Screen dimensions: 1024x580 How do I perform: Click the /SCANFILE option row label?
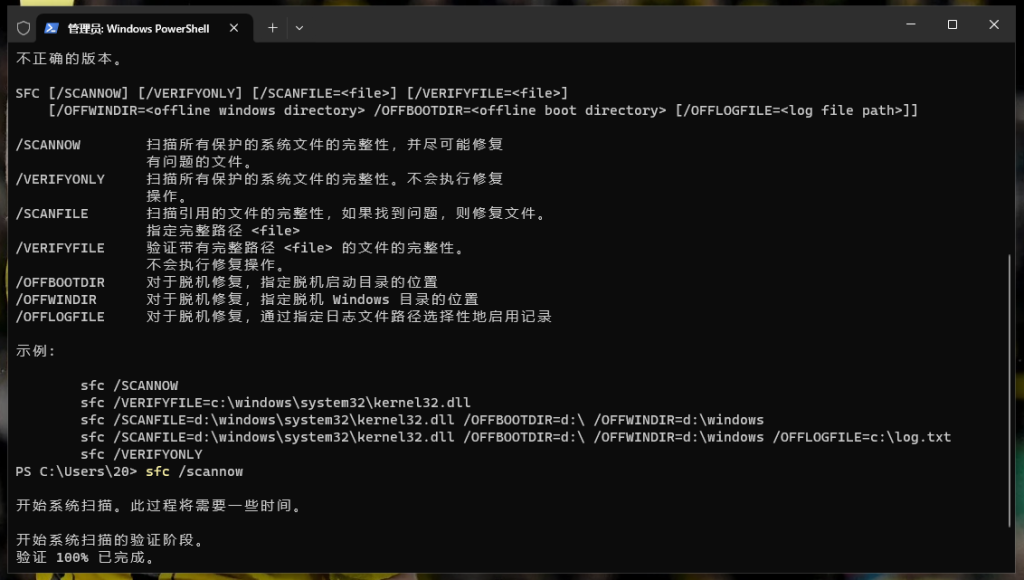point(52,214)
